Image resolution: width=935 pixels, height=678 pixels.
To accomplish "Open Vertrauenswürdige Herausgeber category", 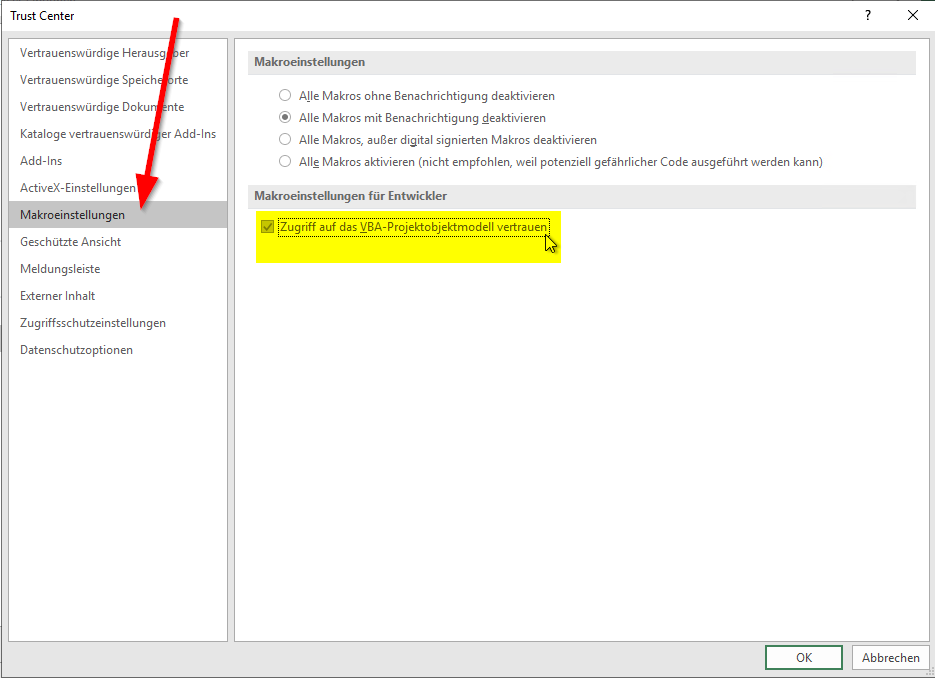I will [x=104, y=53].
